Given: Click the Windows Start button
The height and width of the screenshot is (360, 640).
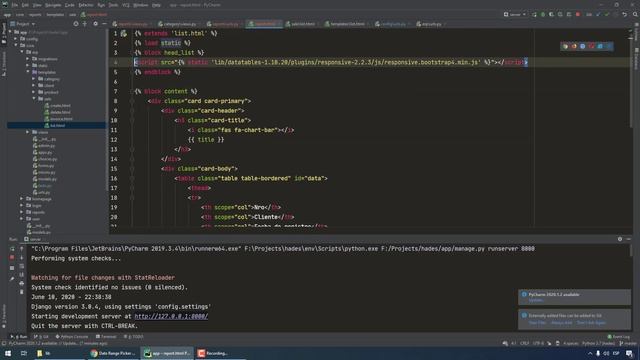Looking at the screenshot, I should (8, 353).
